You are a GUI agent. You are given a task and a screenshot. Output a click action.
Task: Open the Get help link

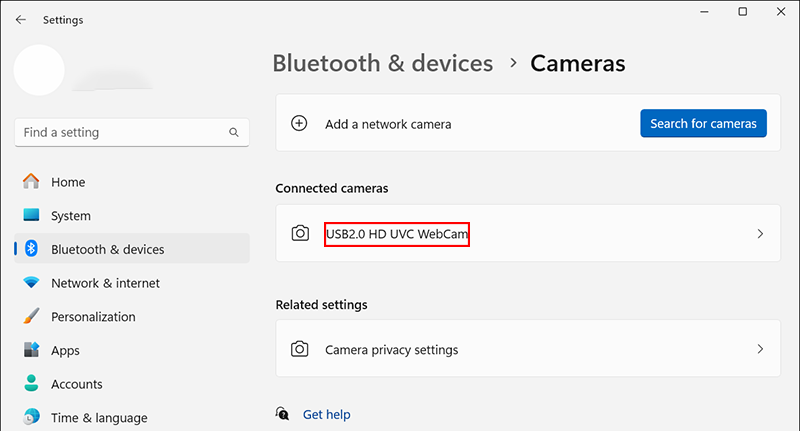(x=326, y=414)
